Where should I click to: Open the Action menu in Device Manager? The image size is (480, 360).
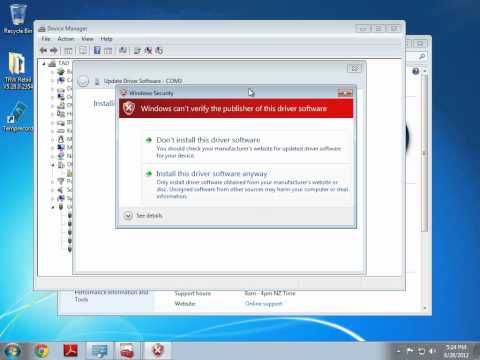[x=66, y=39]
